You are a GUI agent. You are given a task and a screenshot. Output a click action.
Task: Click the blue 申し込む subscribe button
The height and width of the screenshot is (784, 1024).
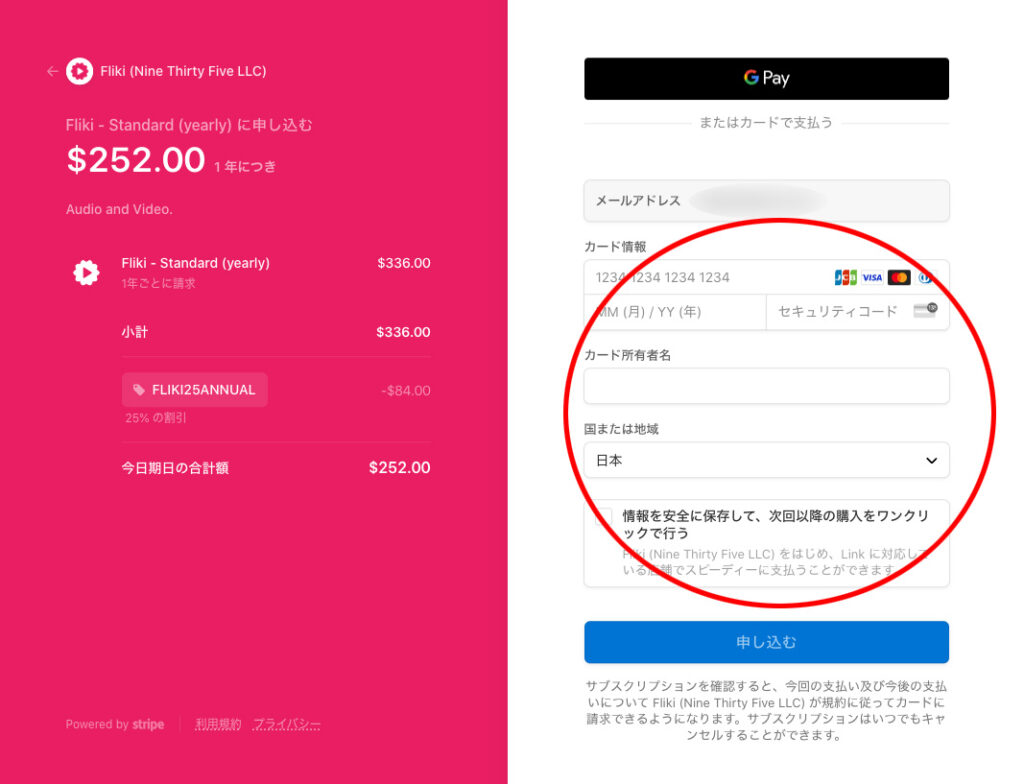coord(766,642)
